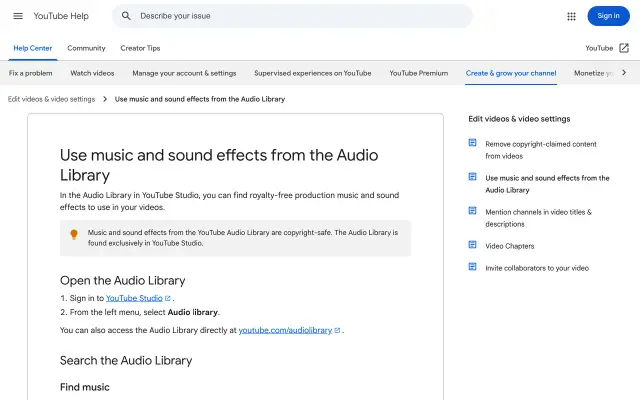
Task: Click article icon beside Mention channels in video titles
Action: point(472,211)
